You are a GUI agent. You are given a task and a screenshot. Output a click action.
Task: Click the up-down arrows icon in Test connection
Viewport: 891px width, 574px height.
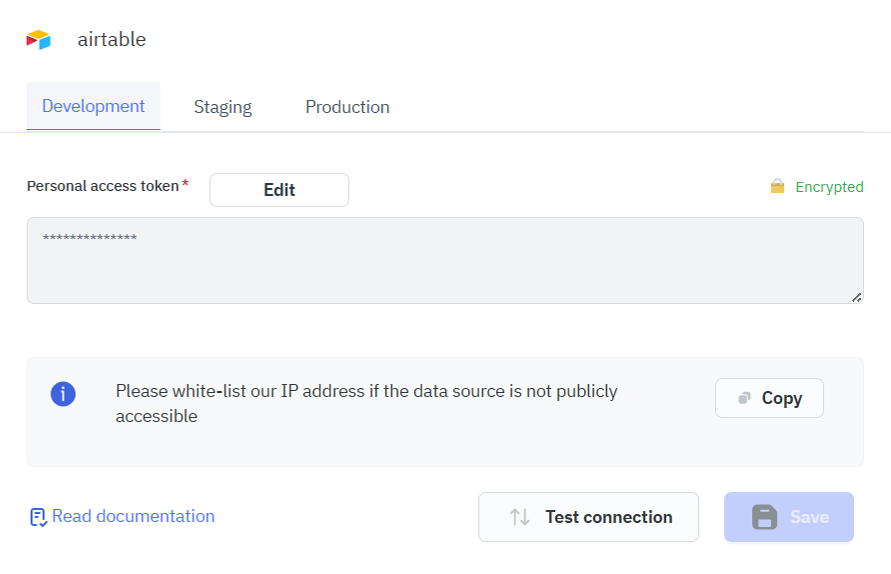[520, 517]
